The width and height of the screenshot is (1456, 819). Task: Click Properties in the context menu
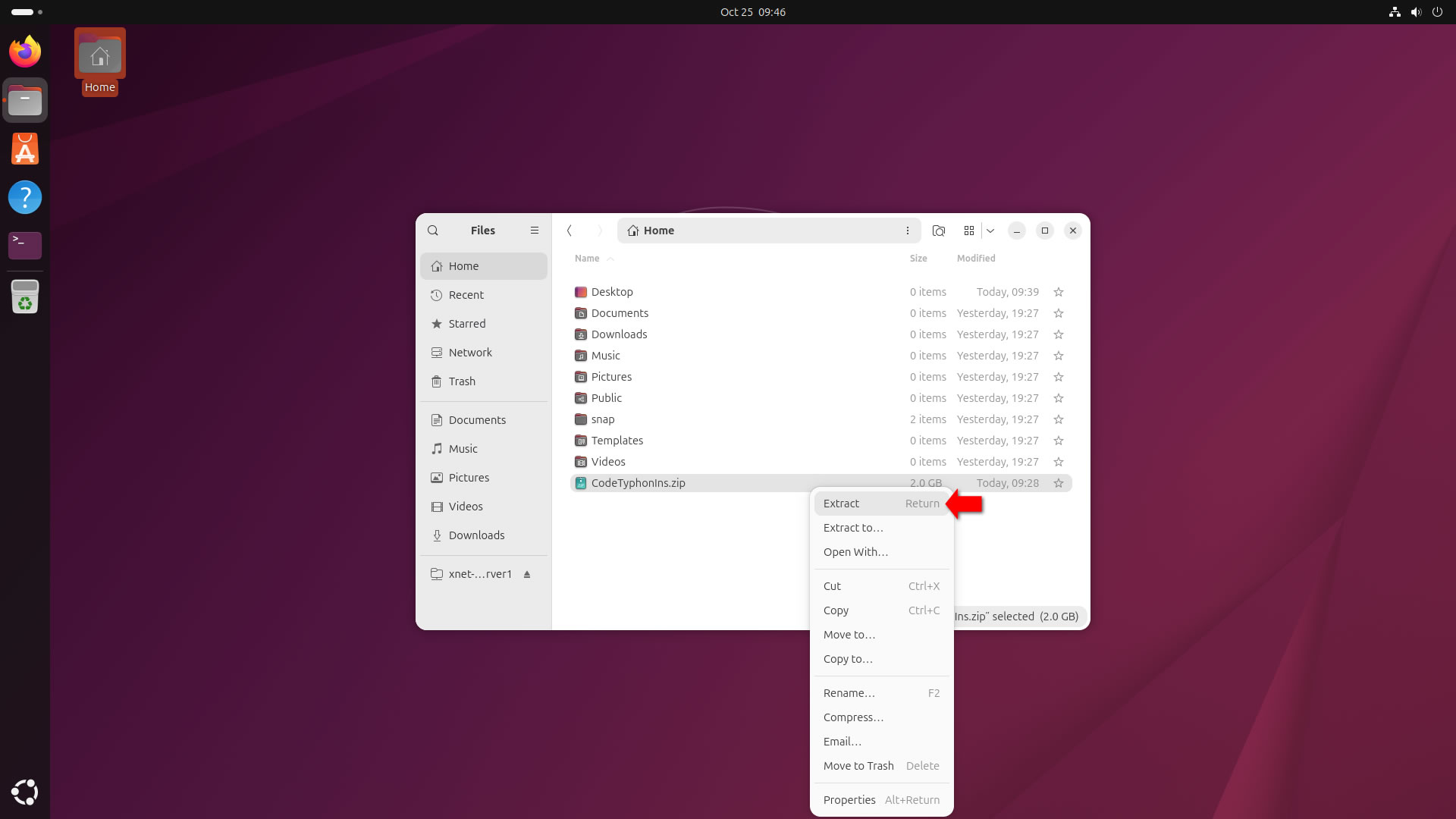click(x=849, y=800)
